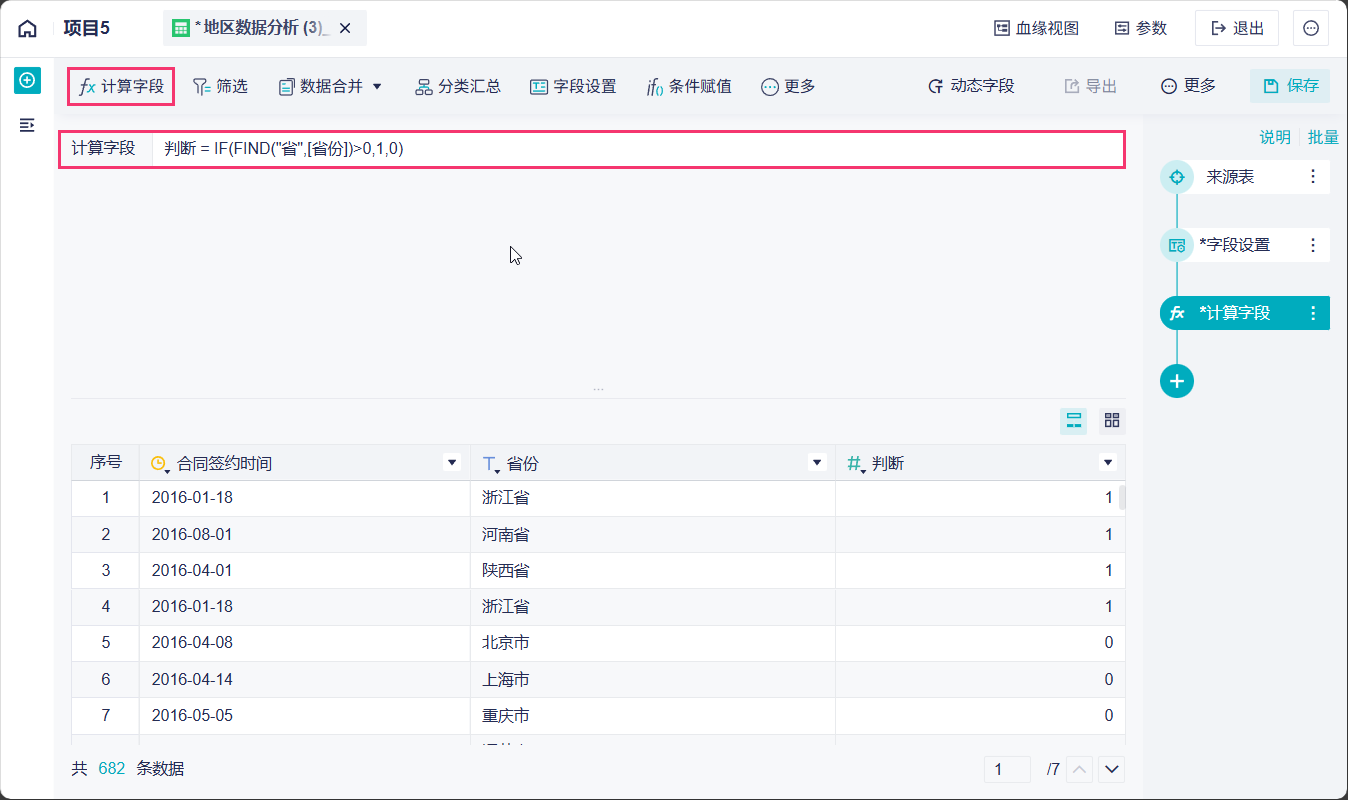This screenshot has height=800, width=1348.
Task: Change 省份 column text type icon
Action: [491, 463]
